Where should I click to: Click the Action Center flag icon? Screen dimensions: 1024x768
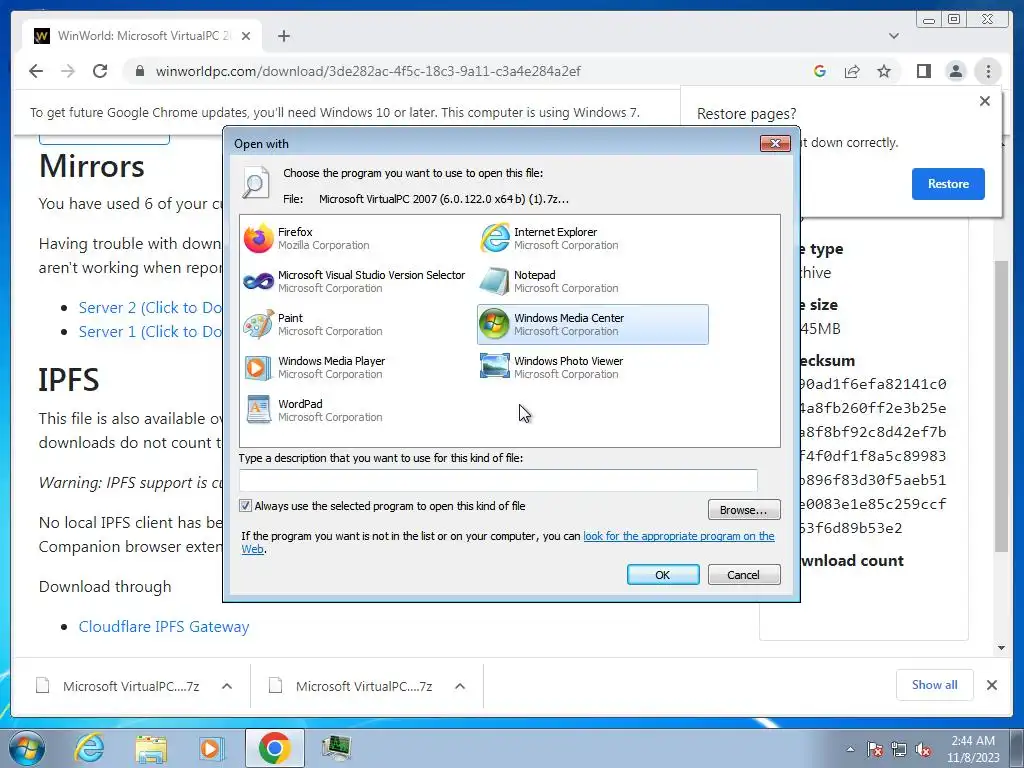(x=875, y=749)
